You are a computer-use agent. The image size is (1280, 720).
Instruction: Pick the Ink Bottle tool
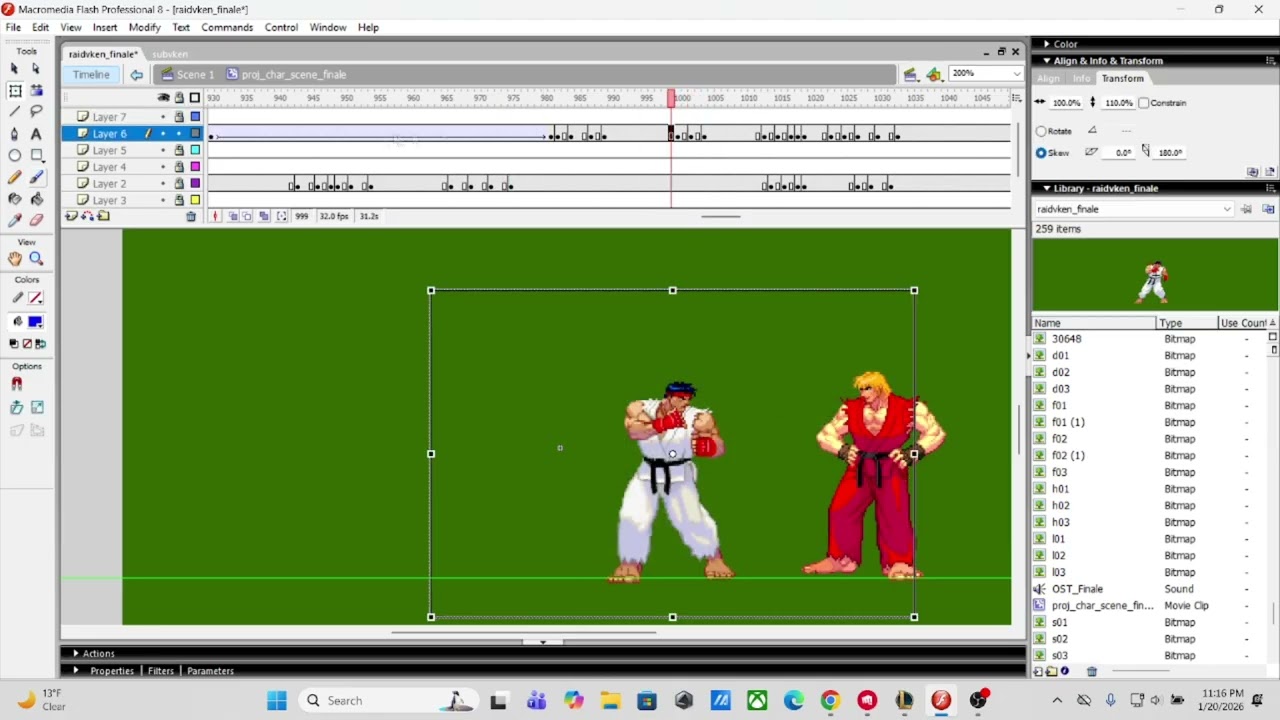click(14, 198)
